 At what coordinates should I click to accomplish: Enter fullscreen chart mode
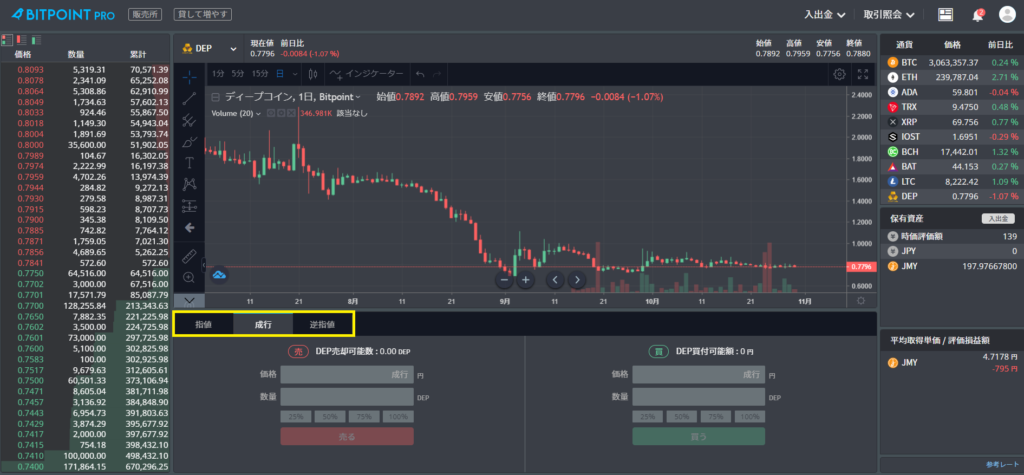pyautogui.click(x=863, y=74)
